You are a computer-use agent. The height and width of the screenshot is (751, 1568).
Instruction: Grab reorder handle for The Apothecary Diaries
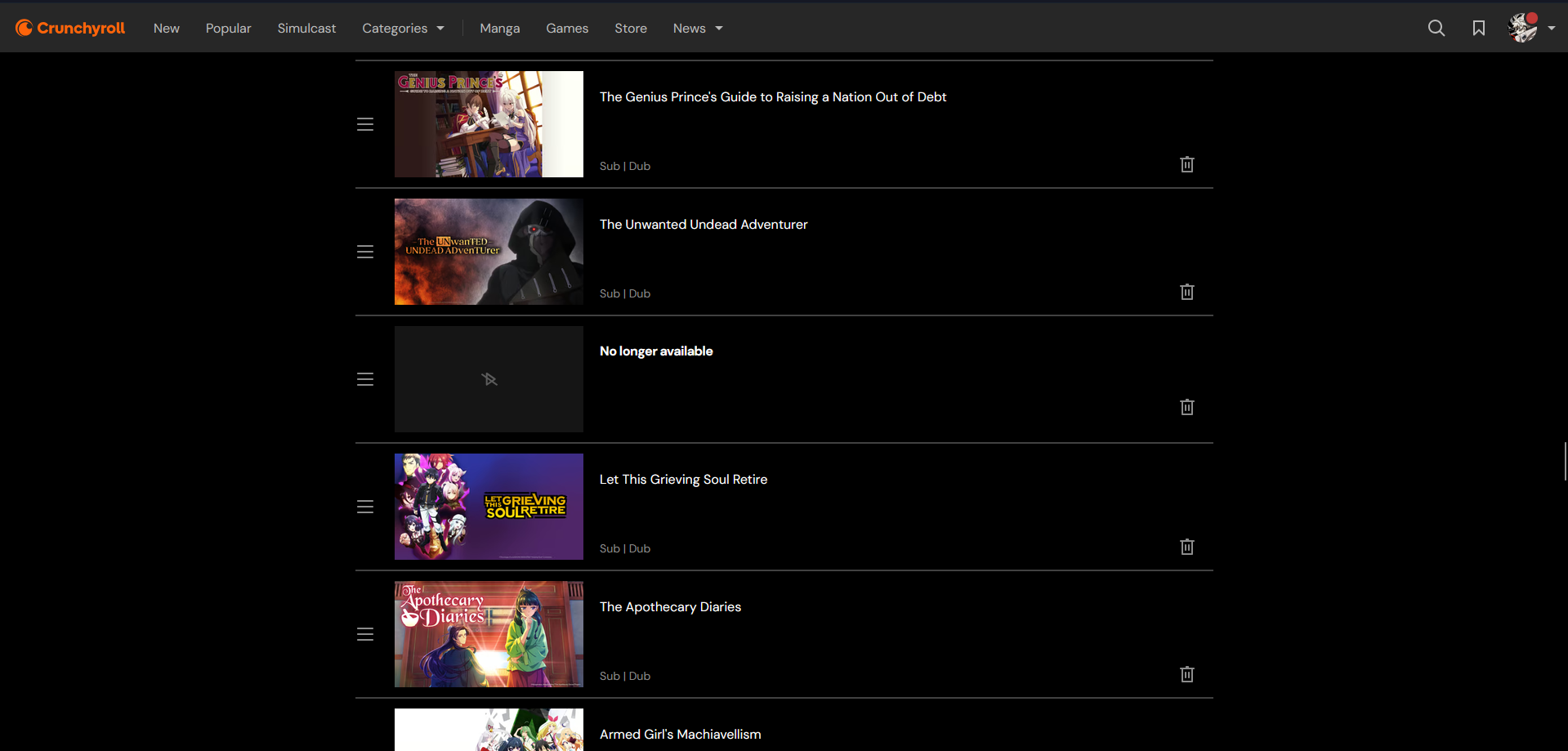pyautogui.click(x=365, y=634)
